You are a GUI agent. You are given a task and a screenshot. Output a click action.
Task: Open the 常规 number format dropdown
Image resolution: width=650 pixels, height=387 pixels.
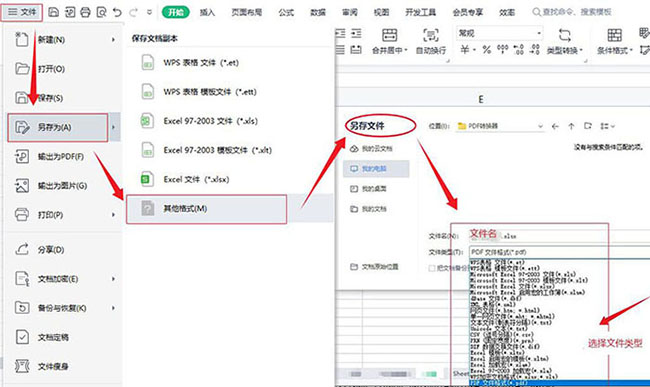pos(500,33)
